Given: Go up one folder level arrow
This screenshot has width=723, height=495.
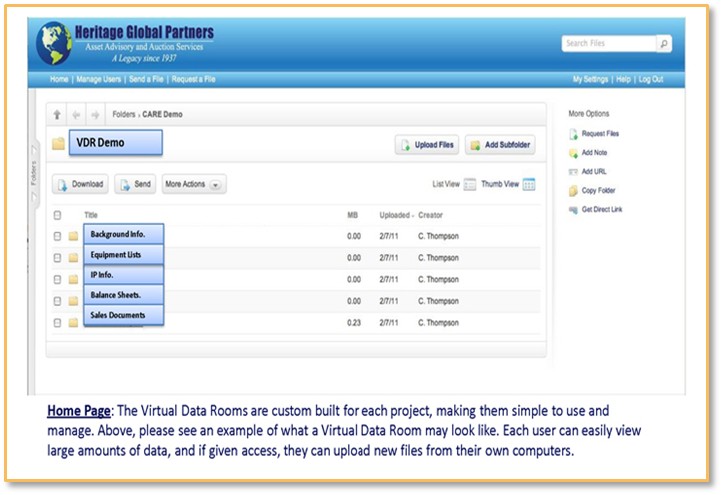Looking at the screenshot, I should point(57,114).
